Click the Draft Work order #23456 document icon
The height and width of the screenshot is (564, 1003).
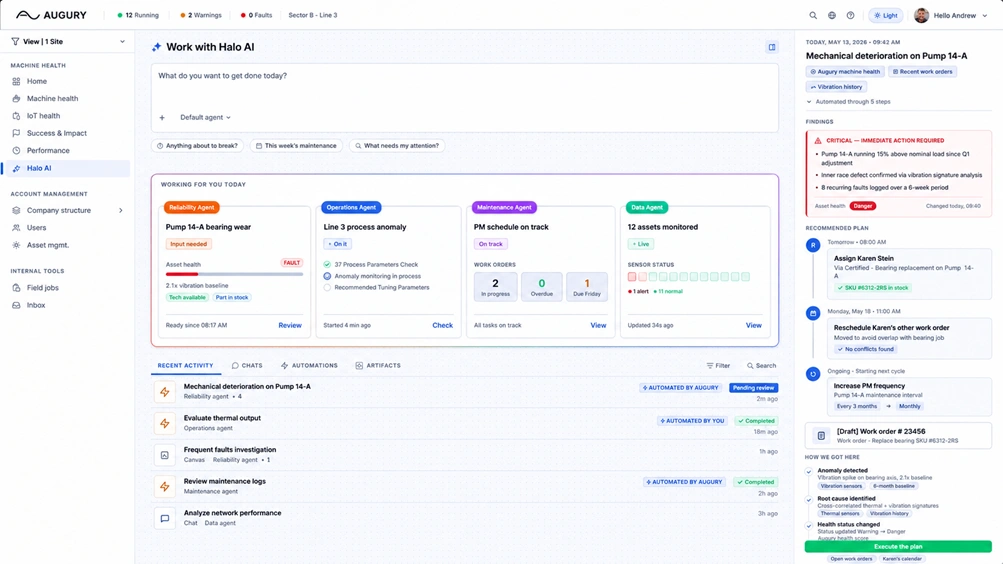click(x=821, y=435)
